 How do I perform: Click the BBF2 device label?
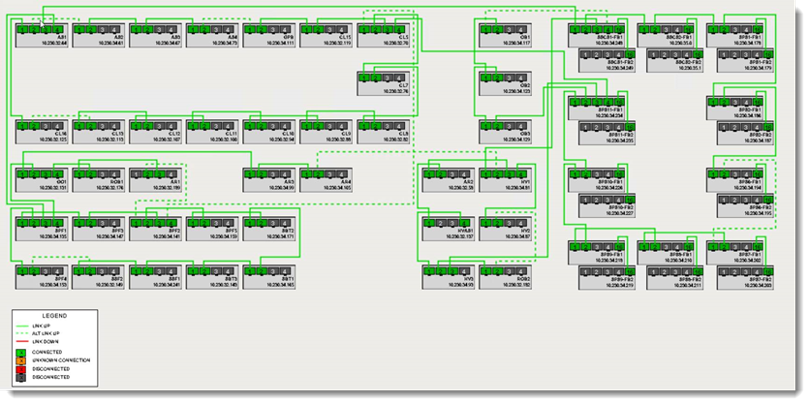(x=118, y=278)
